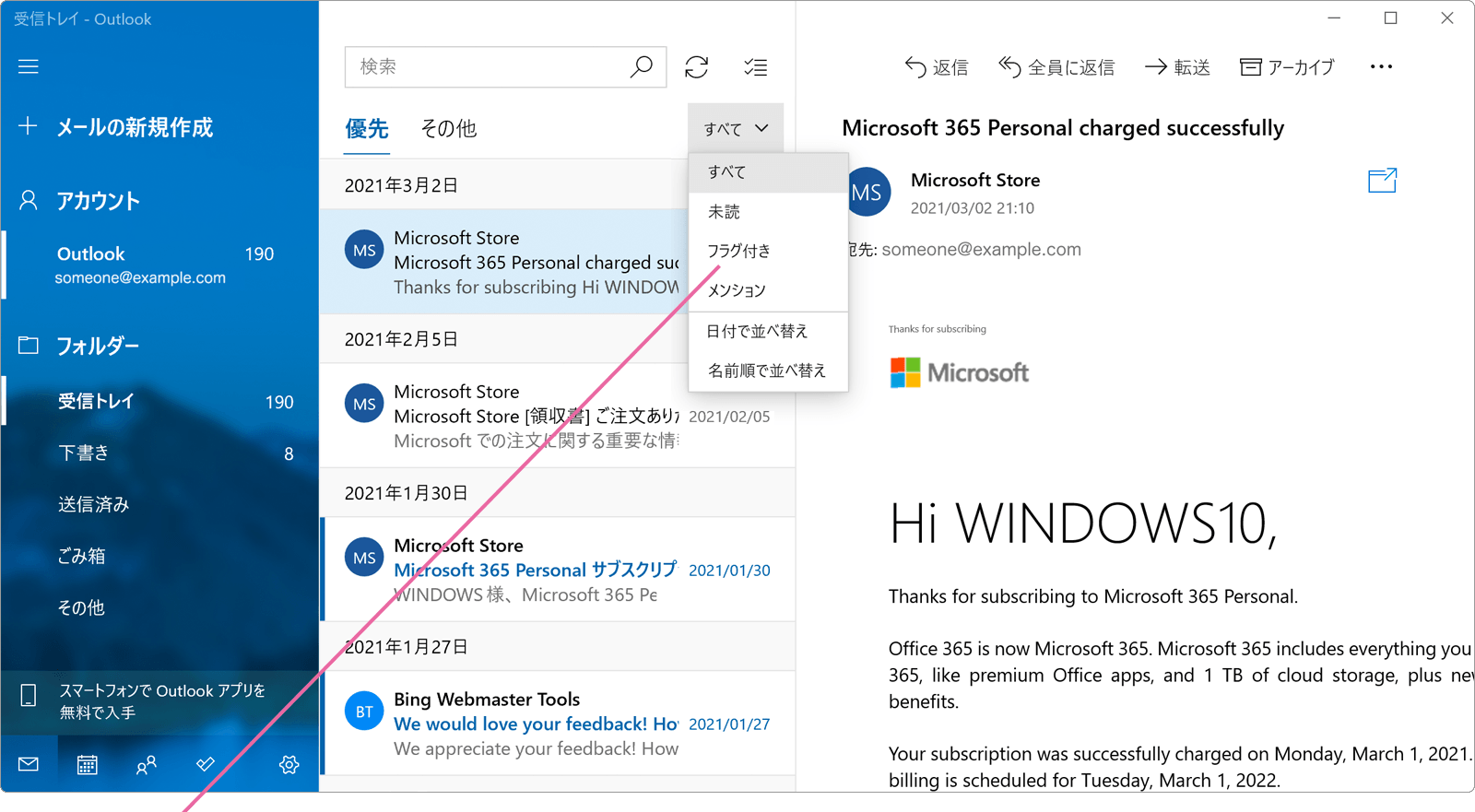Click Forward (転送) button

(x=1177, y=67)
